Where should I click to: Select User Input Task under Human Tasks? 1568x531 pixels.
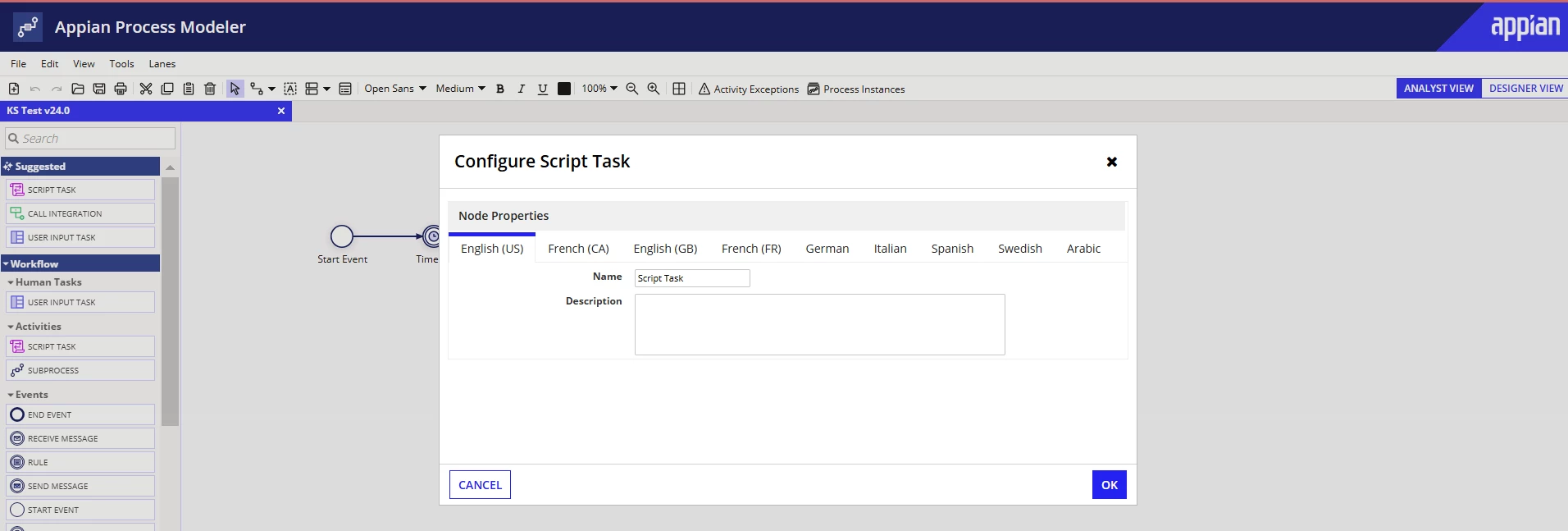click(80, 302)
